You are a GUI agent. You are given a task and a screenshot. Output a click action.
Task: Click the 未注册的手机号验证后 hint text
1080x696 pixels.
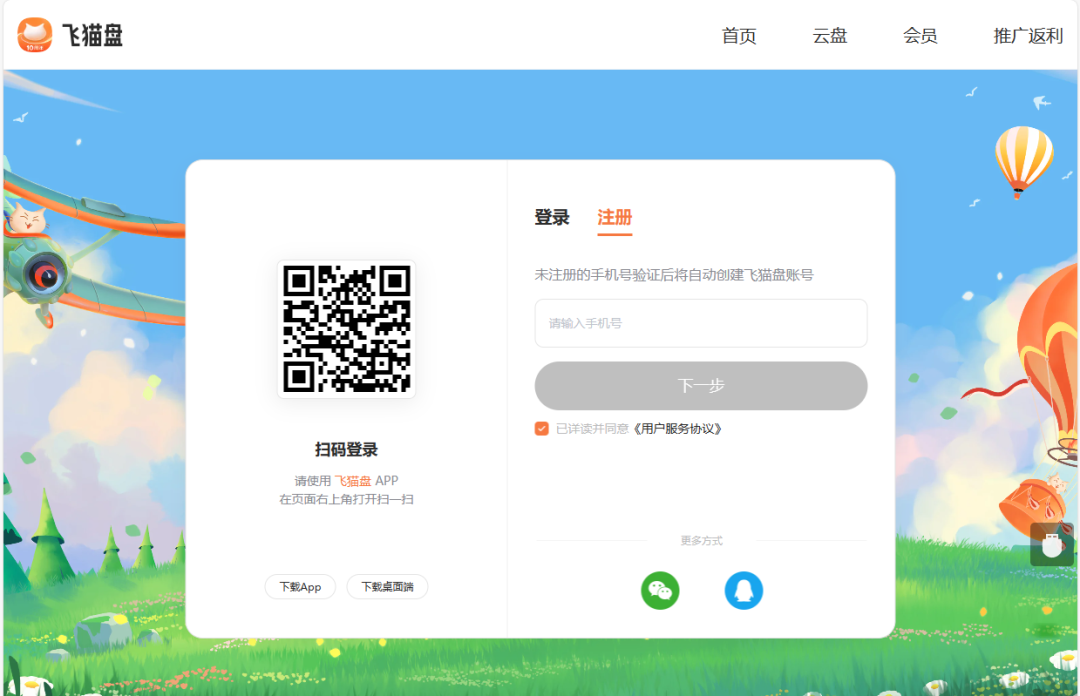coord(674,275)
